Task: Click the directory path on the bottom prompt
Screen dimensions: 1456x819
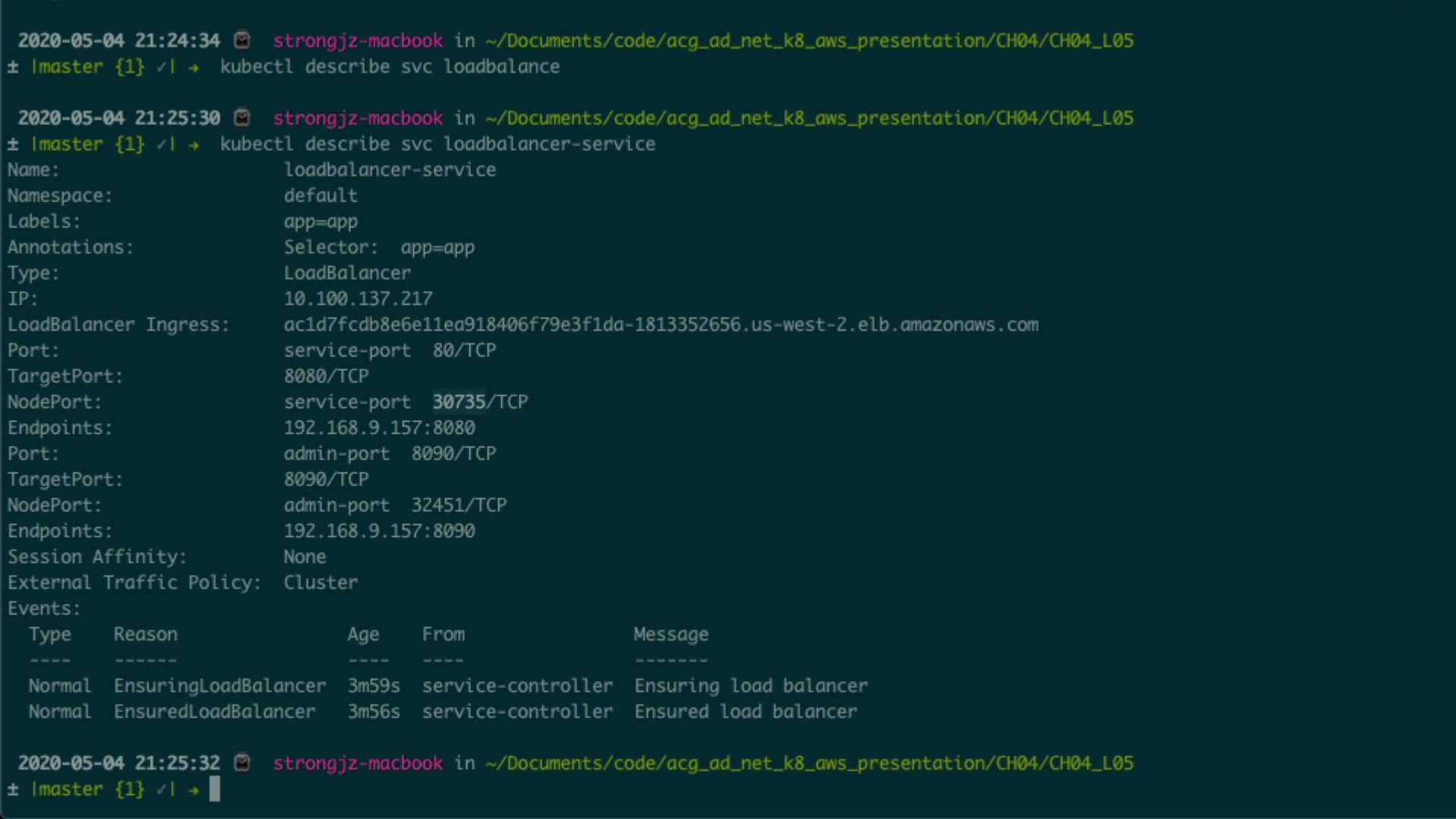Action: click(x=809, y=763)
